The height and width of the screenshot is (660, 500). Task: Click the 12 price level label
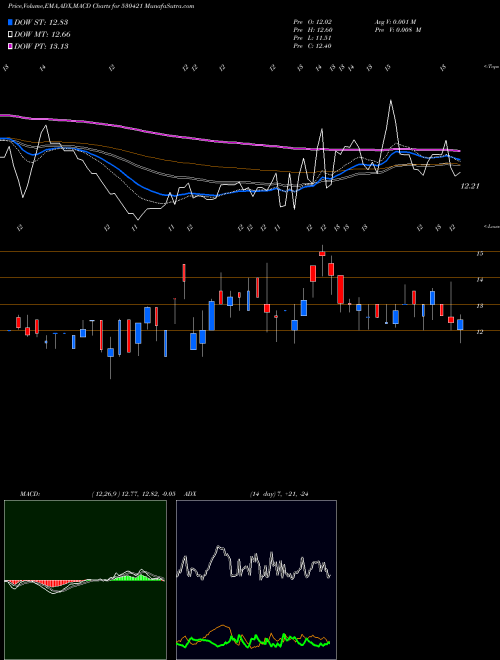479,332
